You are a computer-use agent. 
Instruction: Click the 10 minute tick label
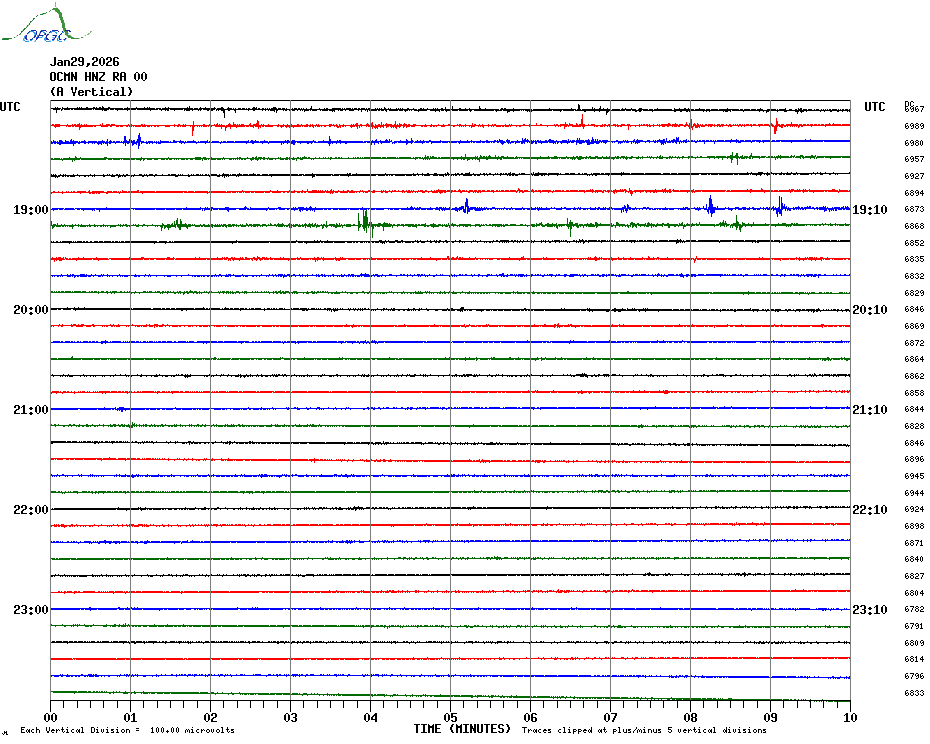849,717
